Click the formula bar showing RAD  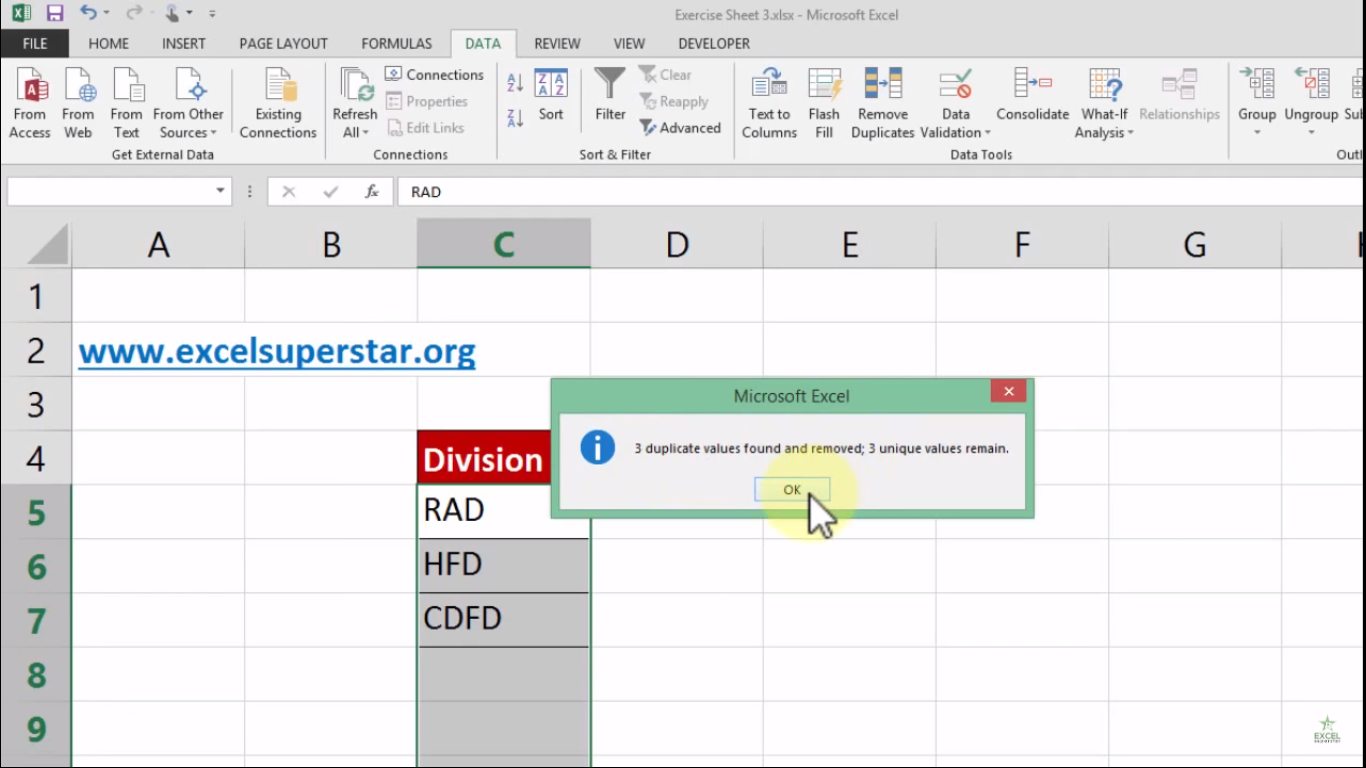pyautogui.click(x=880, y=191)
